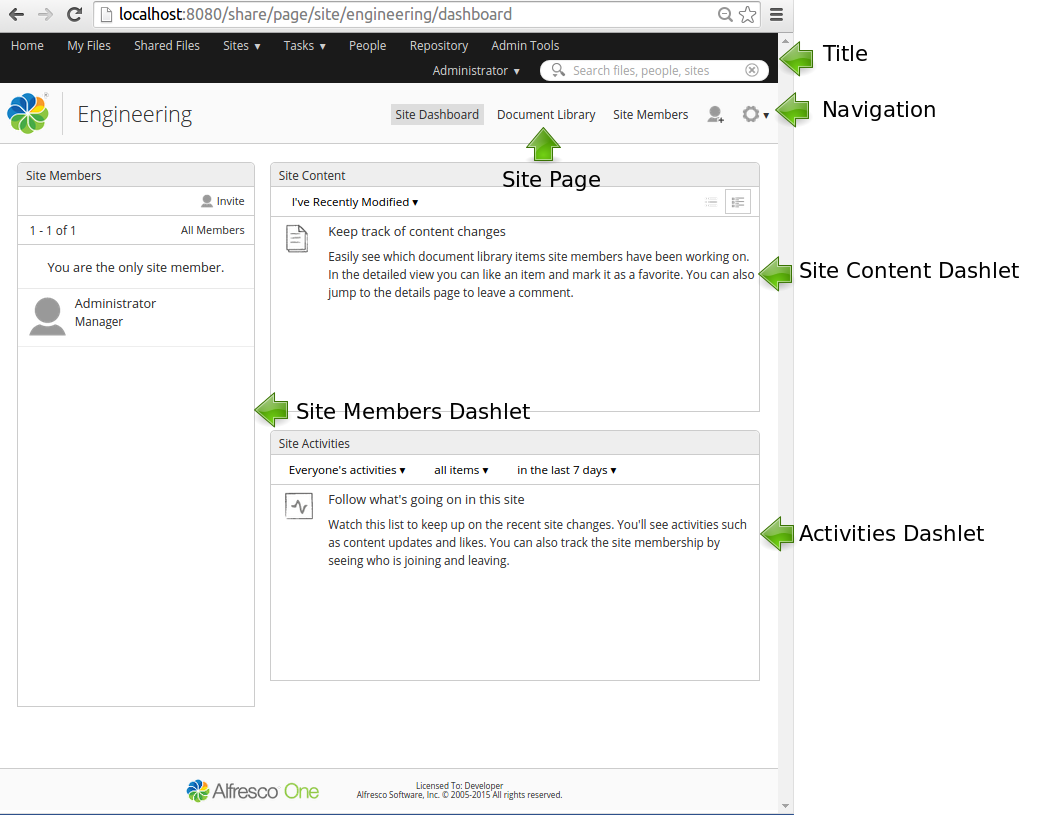
Task: Clear the search box using the x icon
Action: (752, 70)
